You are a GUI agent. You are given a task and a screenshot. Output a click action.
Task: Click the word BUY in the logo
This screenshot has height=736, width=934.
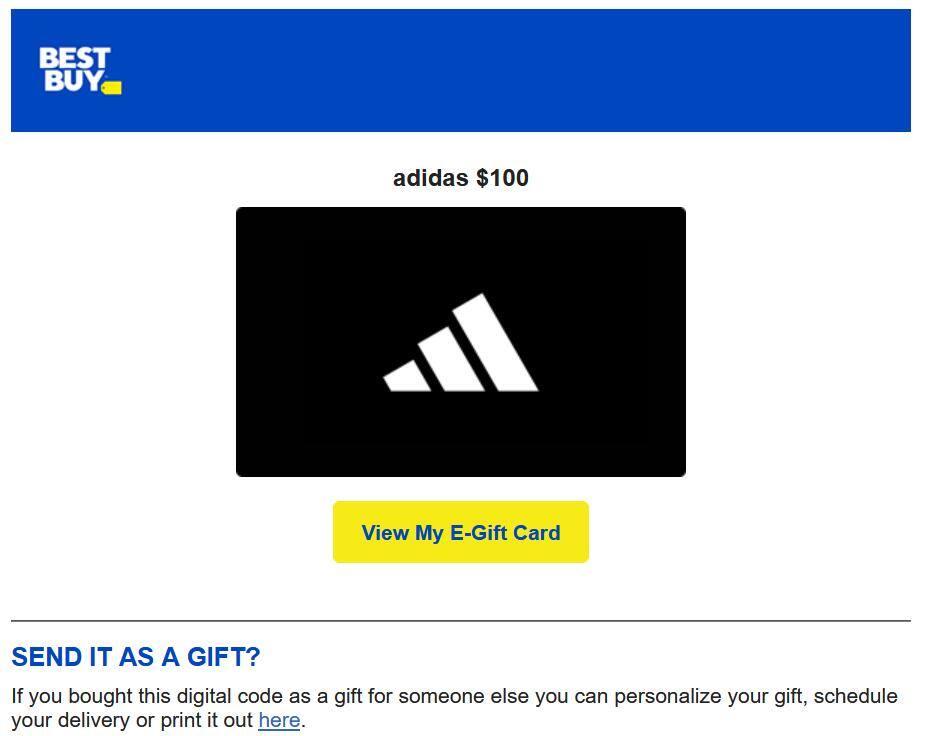click(x=72, y=81)
